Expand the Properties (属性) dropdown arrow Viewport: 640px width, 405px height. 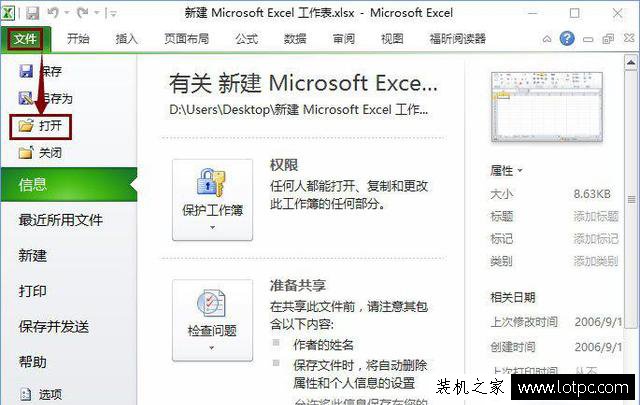(x=520, y=170)
